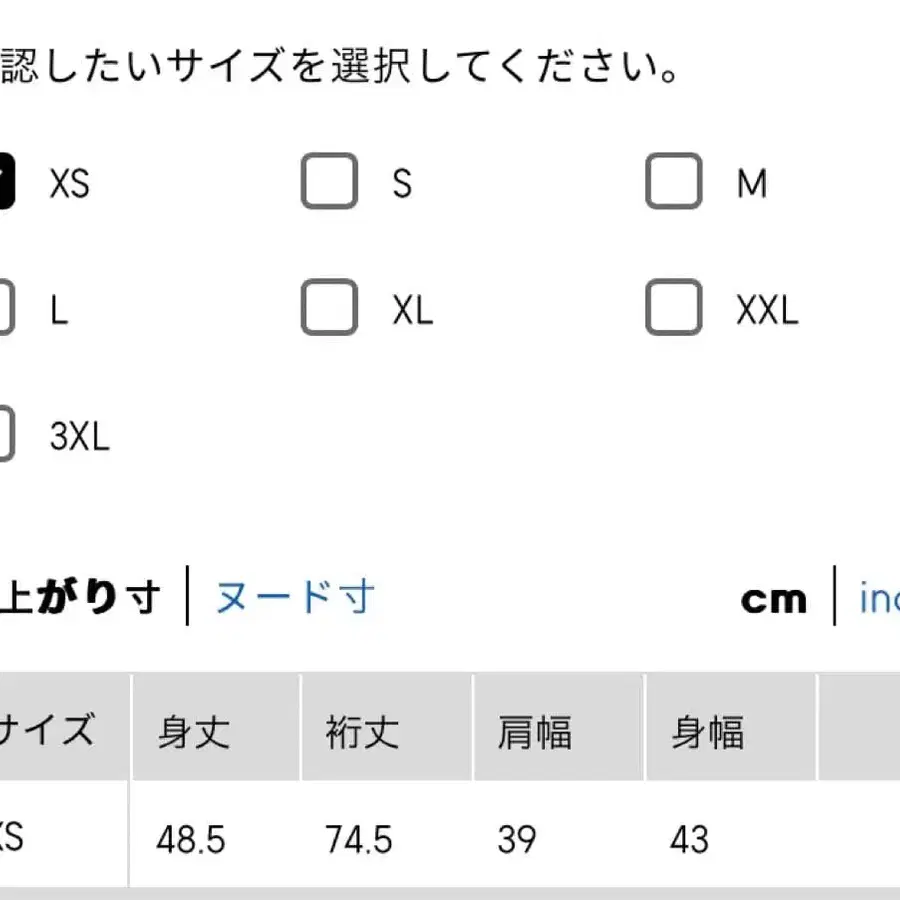Click the サイズ header cell
Viewport: 900px width, 900px height.
(50, 732)
